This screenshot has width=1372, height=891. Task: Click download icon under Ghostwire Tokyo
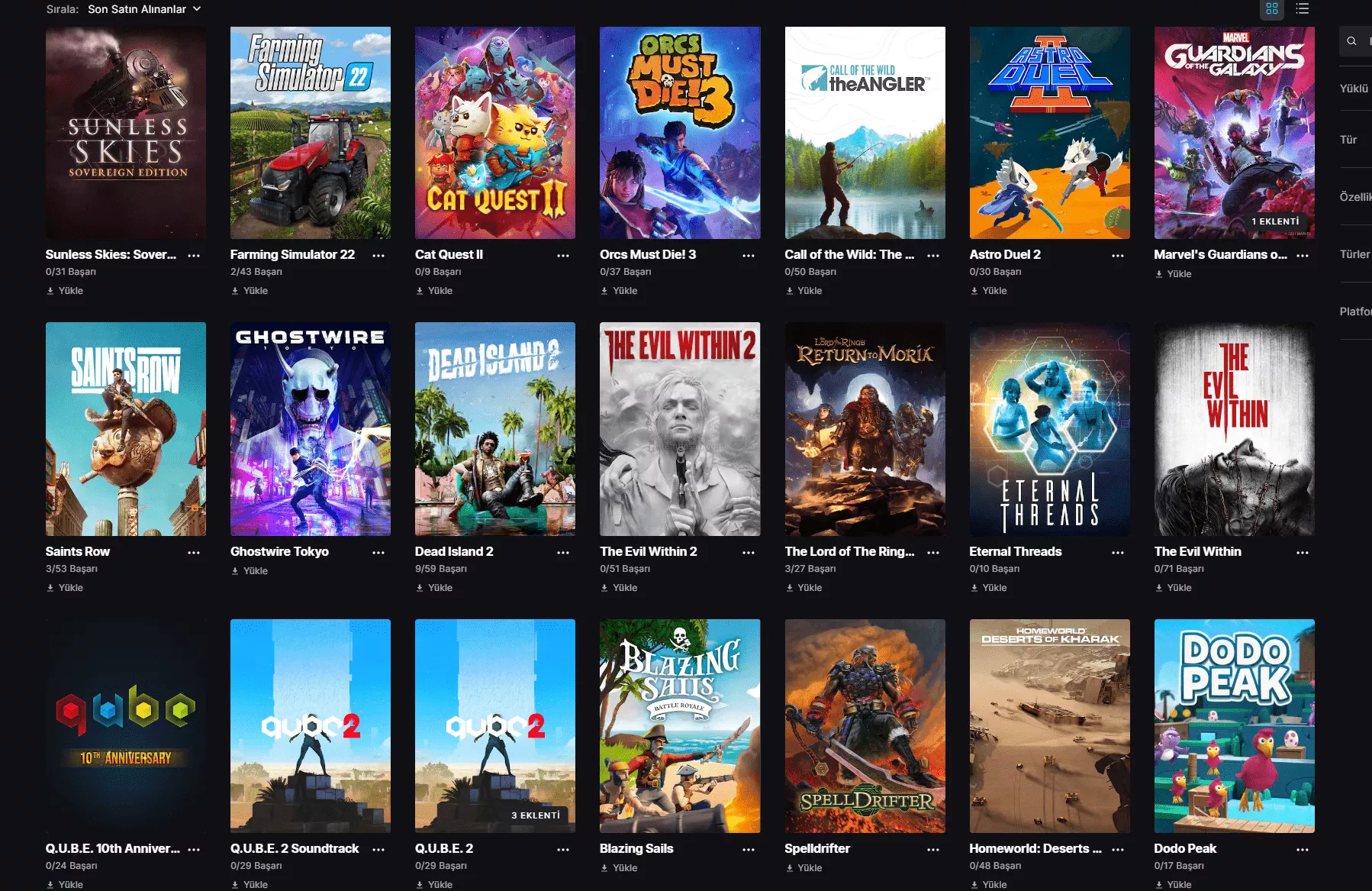[x=235, y=571]
